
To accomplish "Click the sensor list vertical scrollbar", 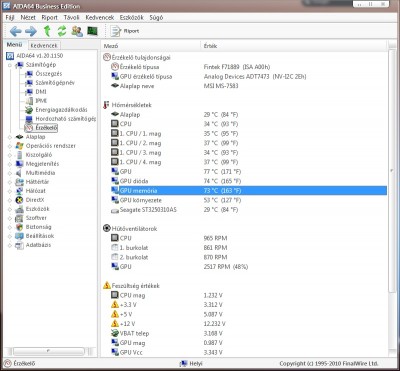I will 392,170.
